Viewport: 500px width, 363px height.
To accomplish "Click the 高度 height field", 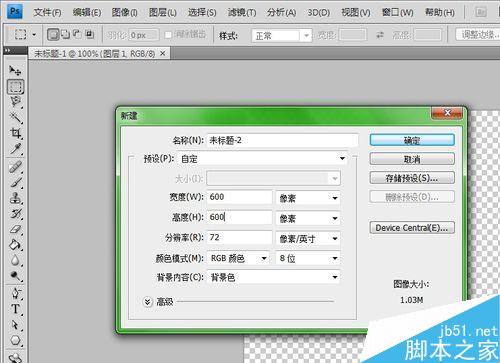I will [239, 217].
